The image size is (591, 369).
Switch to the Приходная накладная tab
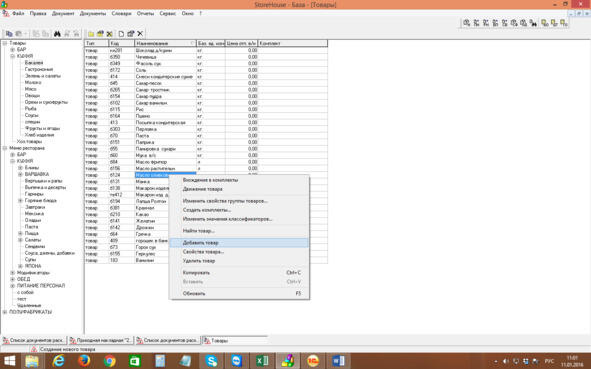coord(101,340)
